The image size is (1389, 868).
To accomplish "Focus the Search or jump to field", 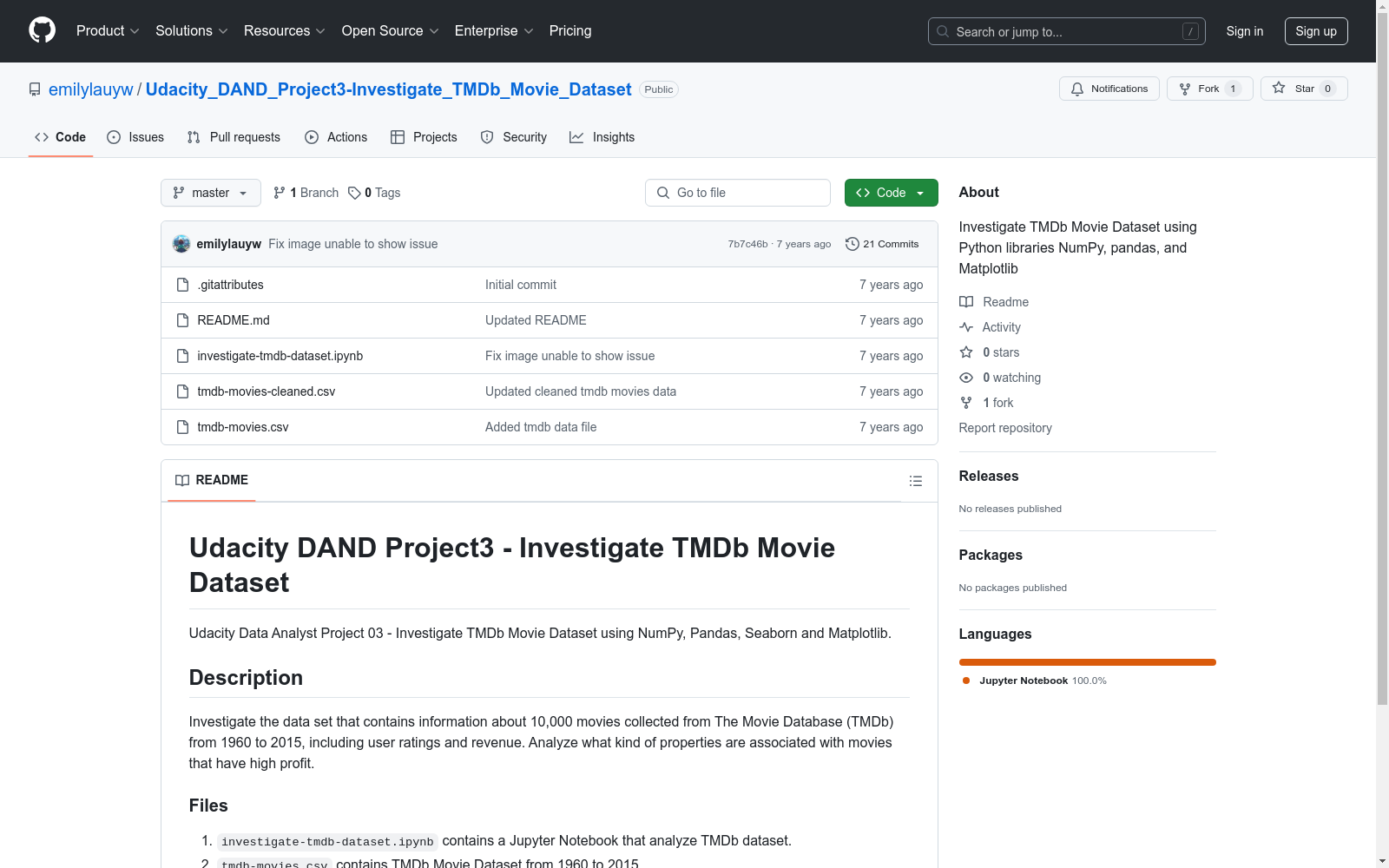I will (1067, 31).
